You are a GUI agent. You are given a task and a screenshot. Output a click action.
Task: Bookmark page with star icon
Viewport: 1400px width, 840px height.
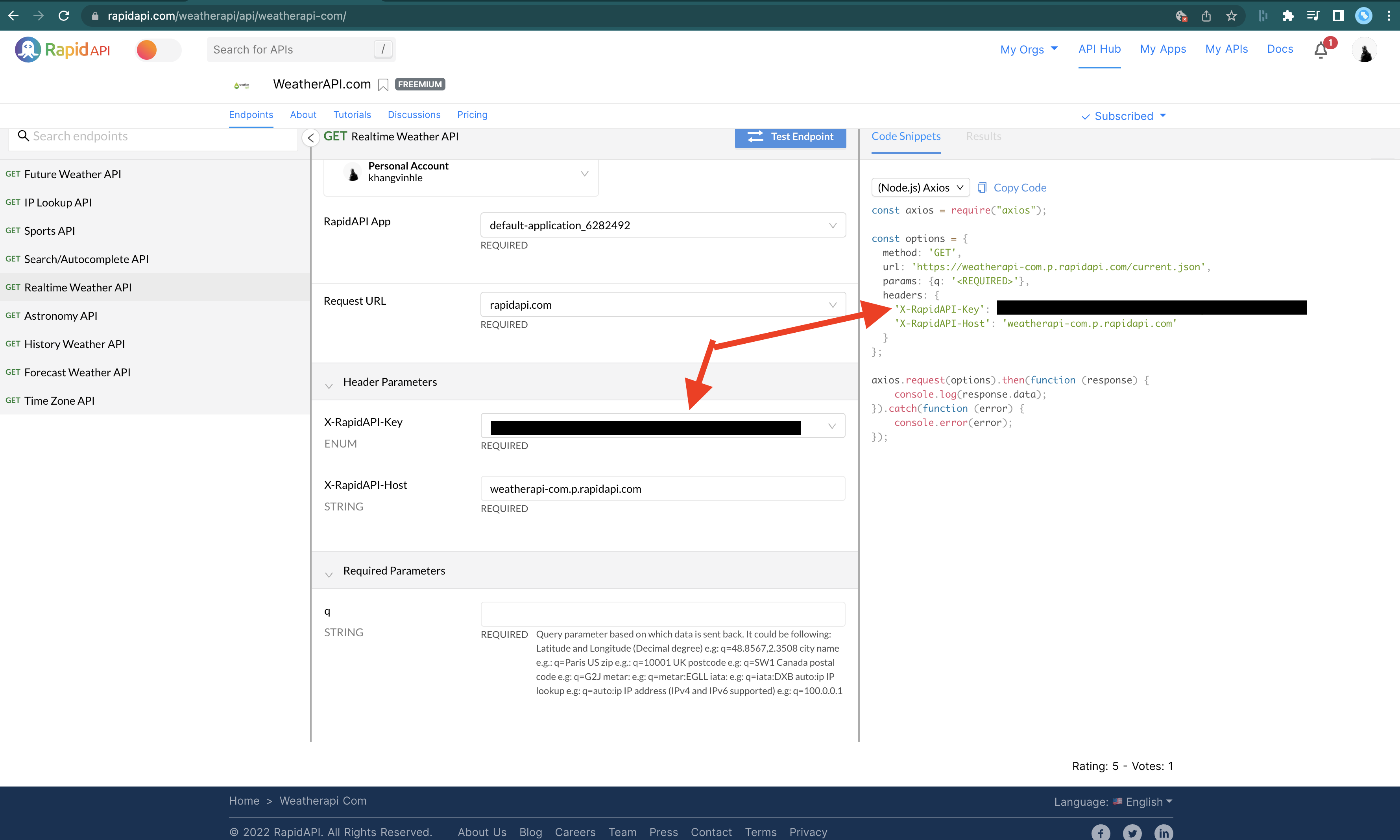(1231, 16)
